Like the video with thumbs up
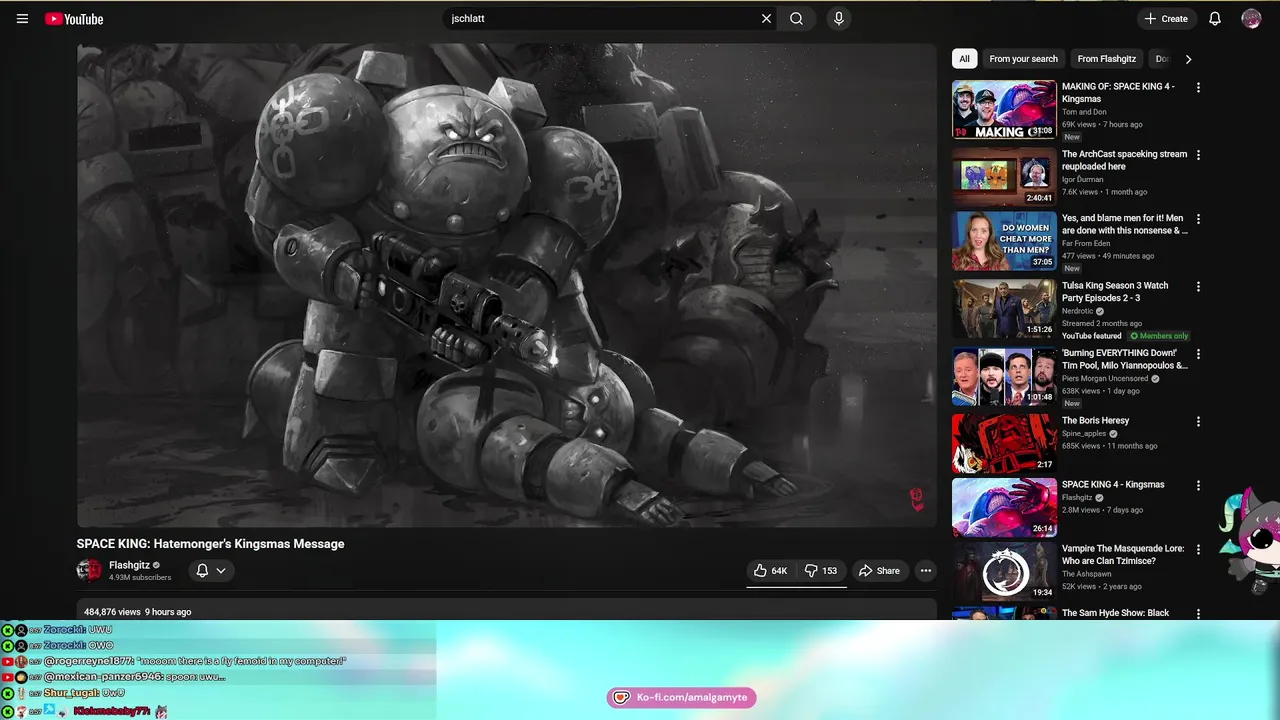This screenshot has height=720, width=1280. (x=770, y=571)
